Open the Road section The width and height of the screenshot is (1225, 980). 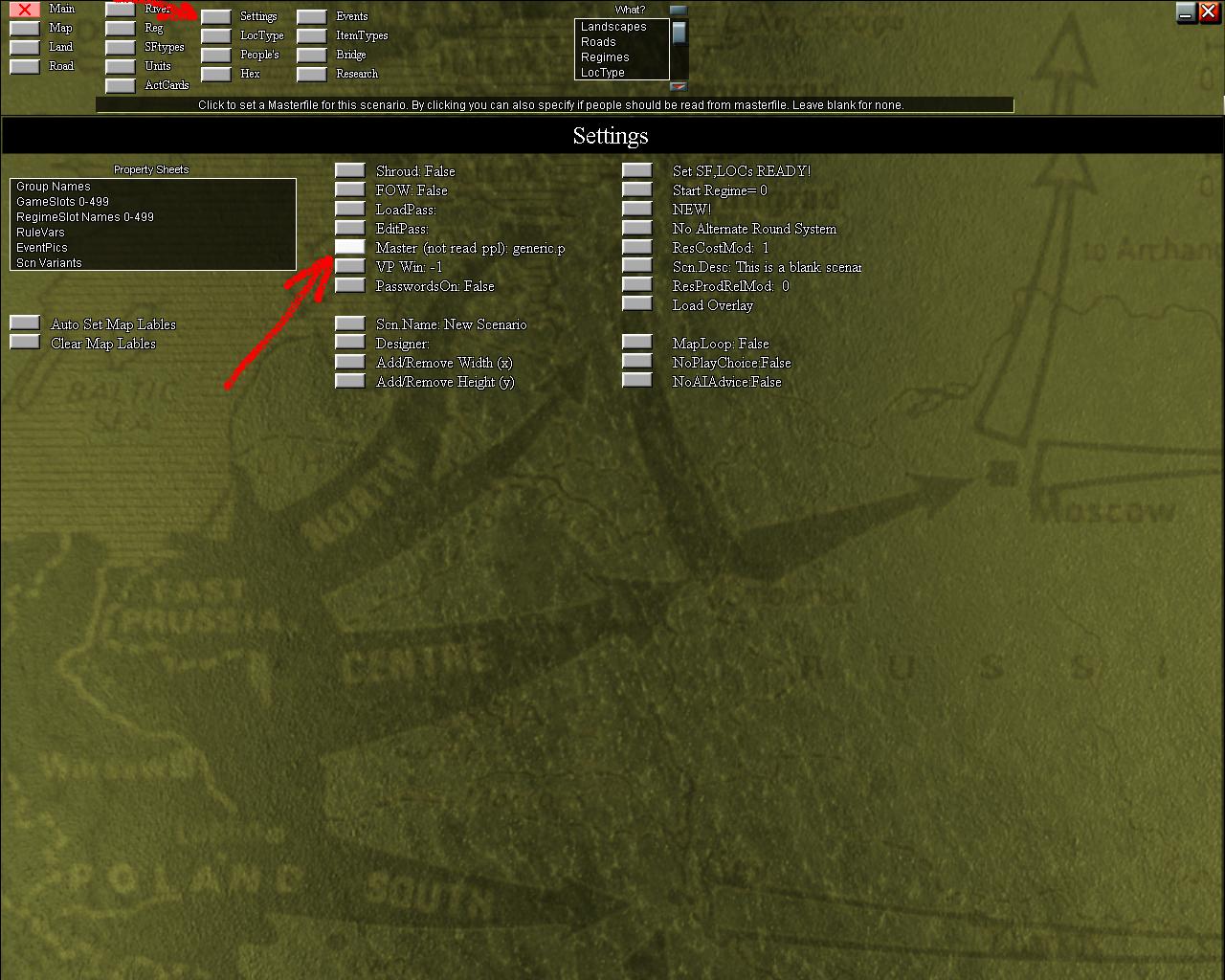click(25, 67)
